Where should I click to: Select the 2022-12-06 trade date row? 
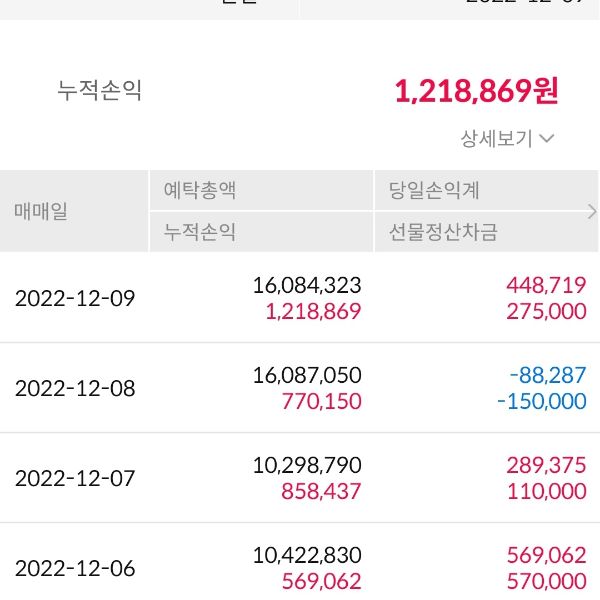[x=75, y=568]
